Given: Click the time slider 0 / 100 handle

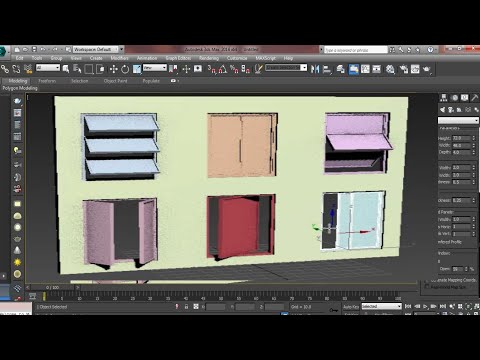Looking at the screenshot, I should (53, 287).
